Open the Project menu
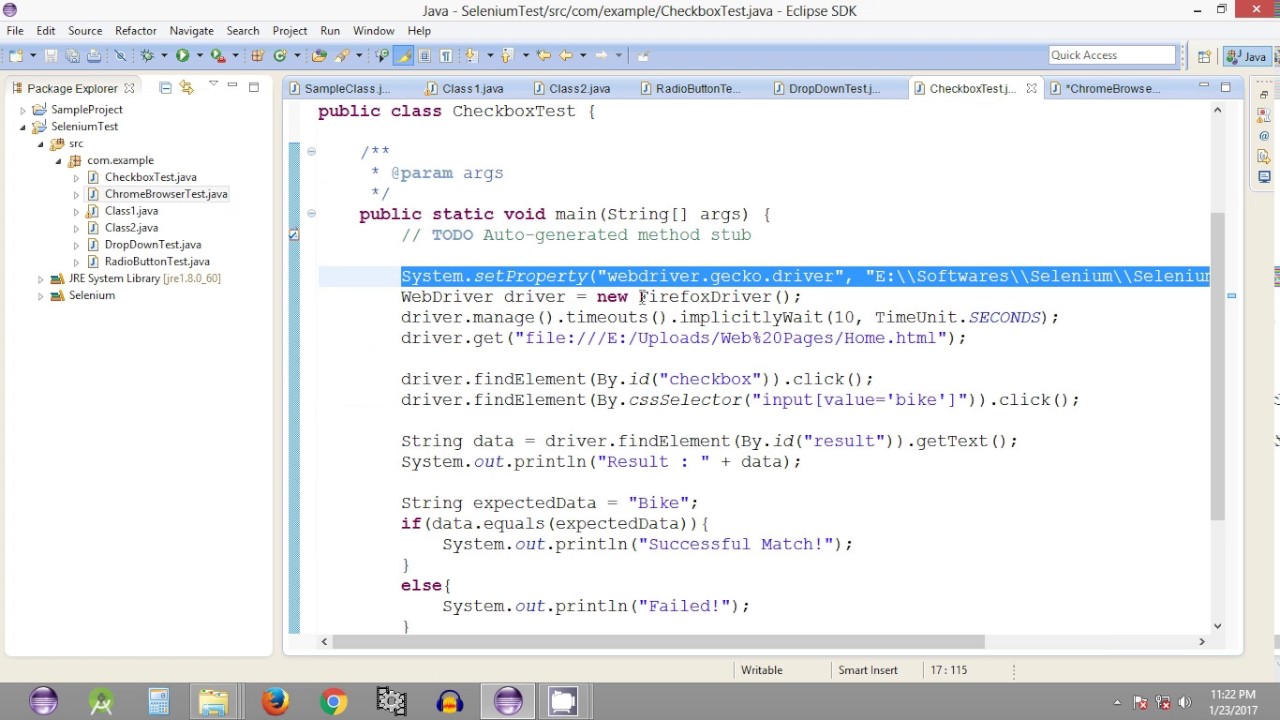 coord(290,31)
